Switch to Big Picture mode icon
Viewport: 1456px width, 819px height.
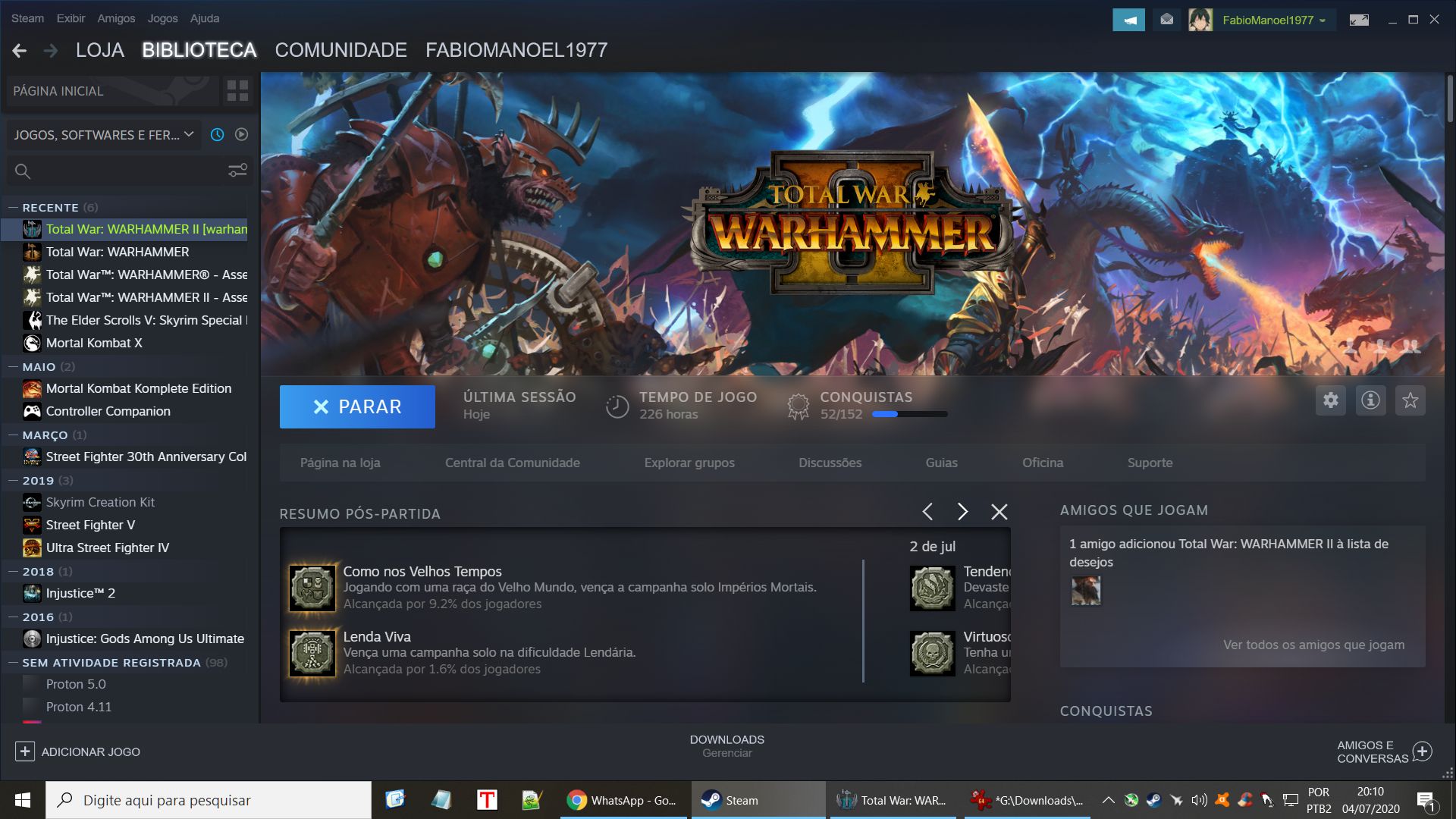[1359, 20]
